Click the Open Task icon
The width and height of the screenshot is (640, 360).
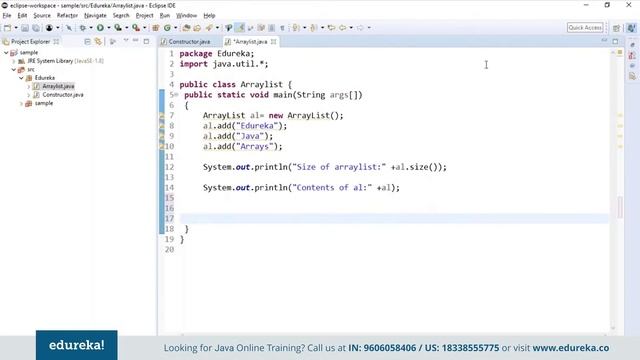pyautogui.click(x=197, y=28)
